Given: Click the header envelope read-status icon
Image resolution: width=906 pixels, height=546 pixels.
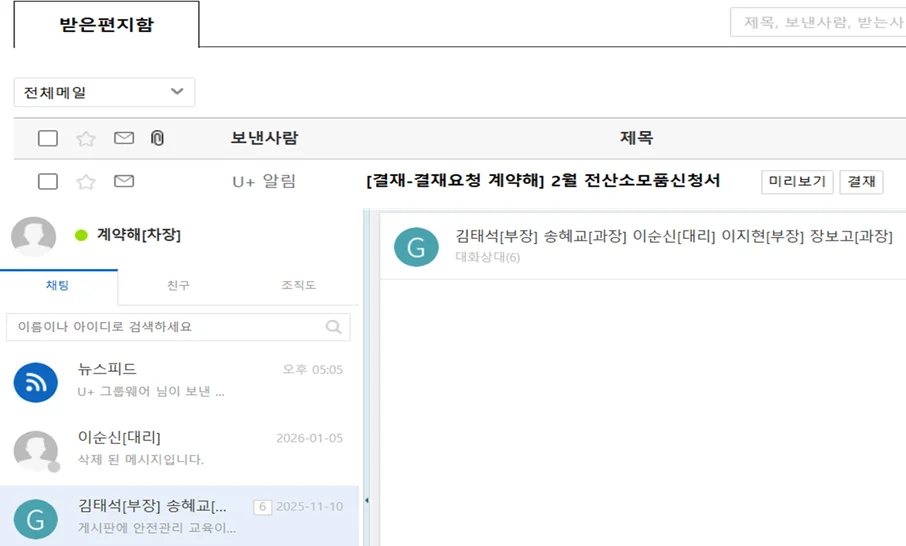Looking at the screenshot, I should click(124, 138).
